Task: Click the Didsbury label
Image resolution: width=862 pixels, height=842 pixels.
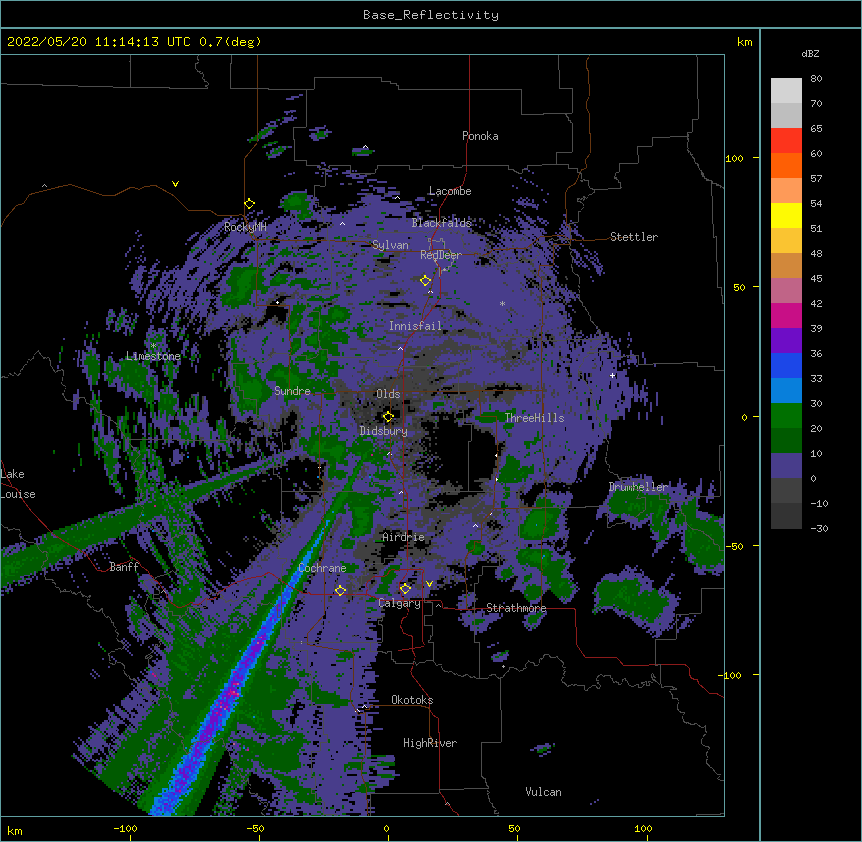Action: point(383,431)
